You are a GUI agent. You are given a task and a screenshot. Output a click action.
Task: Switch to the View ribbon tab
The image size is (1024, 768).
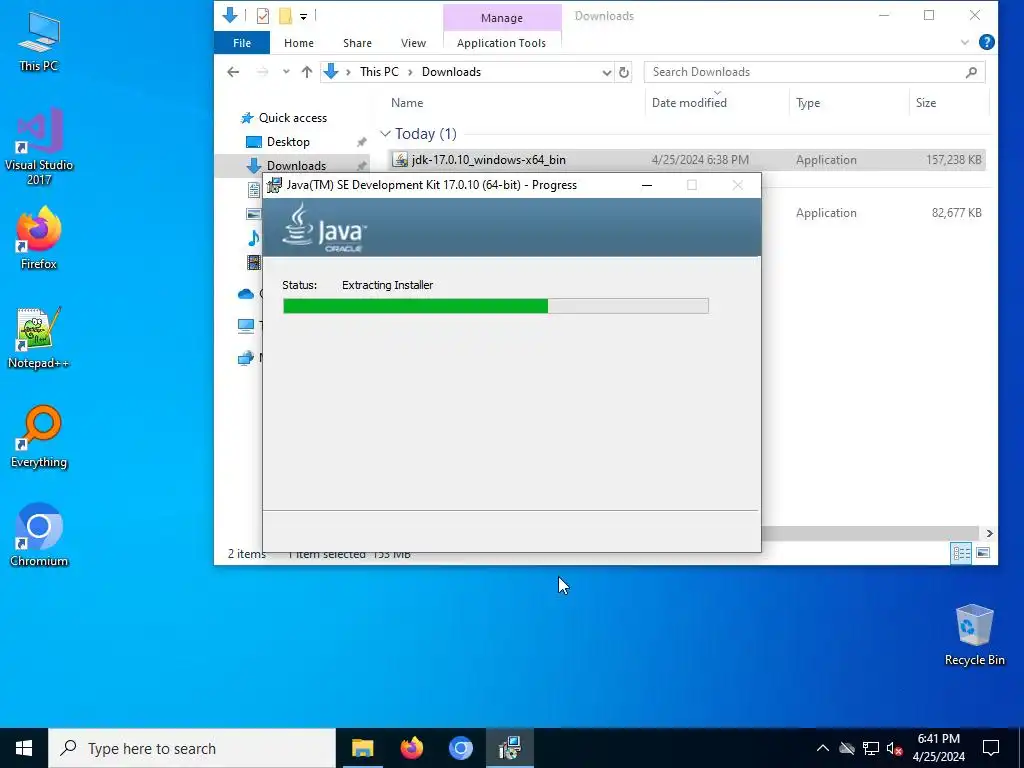[413, 42]
